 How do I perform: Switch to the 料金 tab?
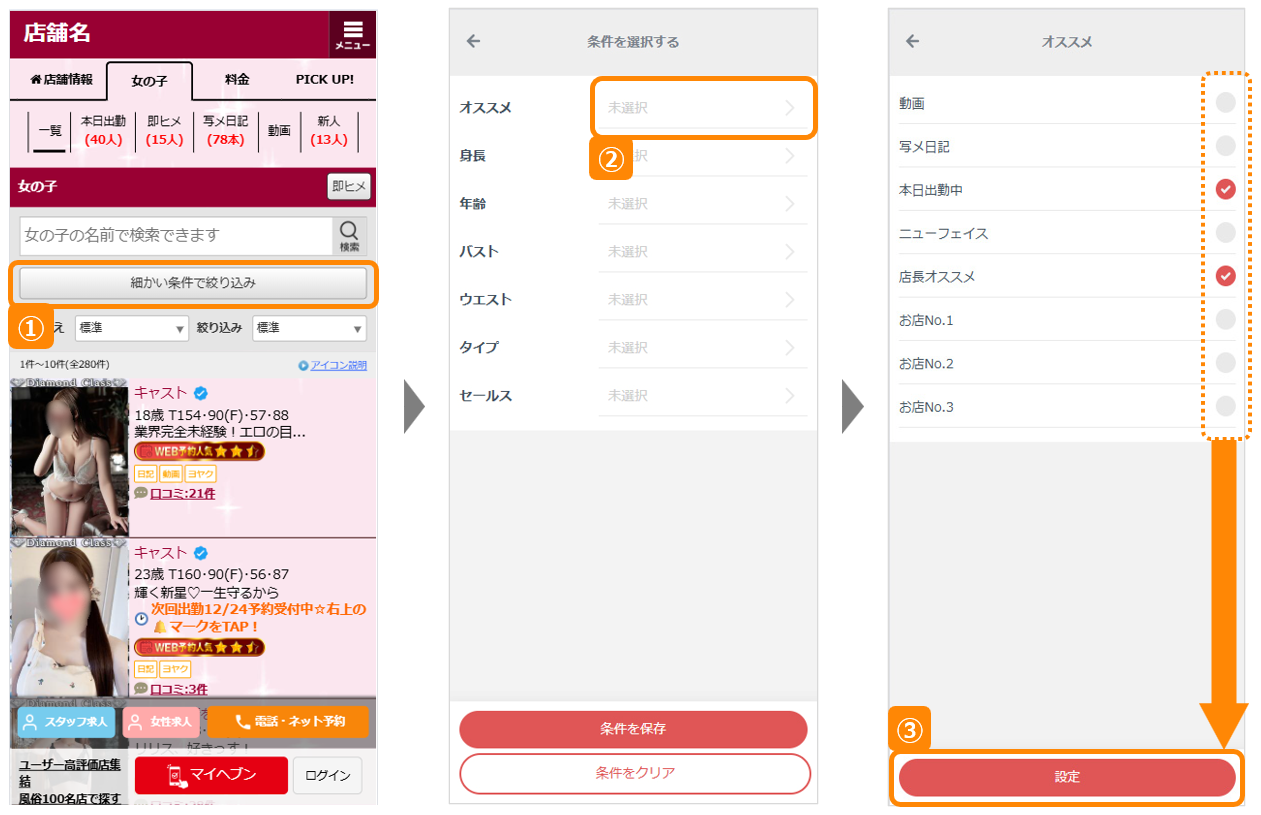point(237,80)
